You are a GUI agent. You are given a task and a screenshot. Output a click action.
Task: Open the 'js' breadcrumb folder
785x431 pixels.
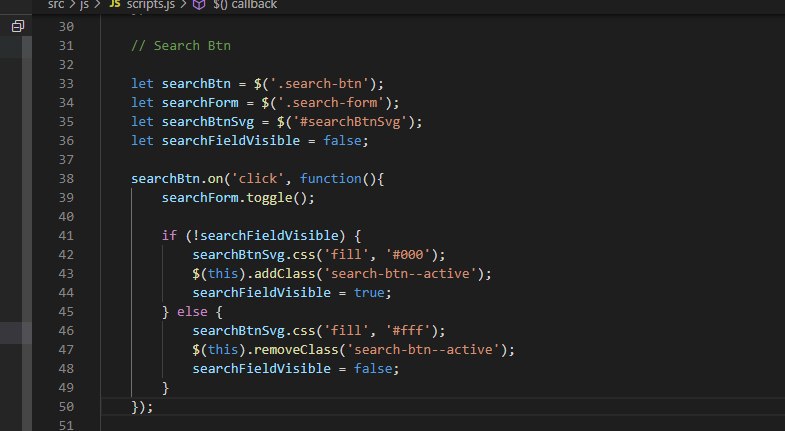tap(85, 5)
